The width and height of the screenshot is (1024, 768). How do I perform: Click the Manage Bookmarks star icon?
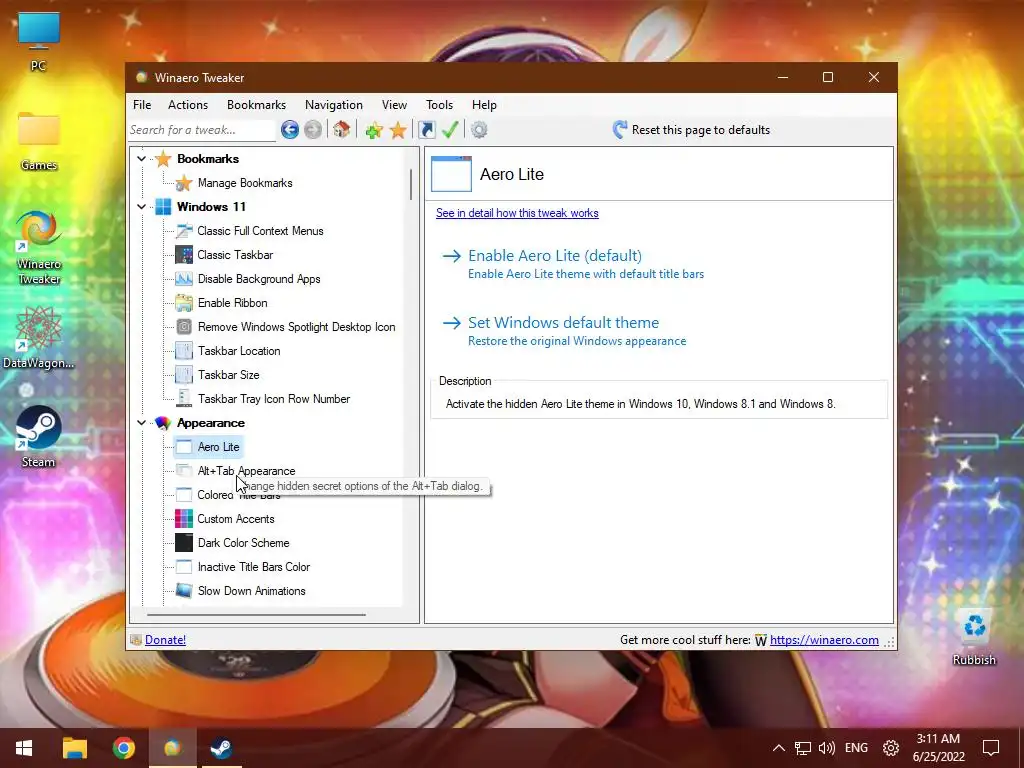click(184, 183)
